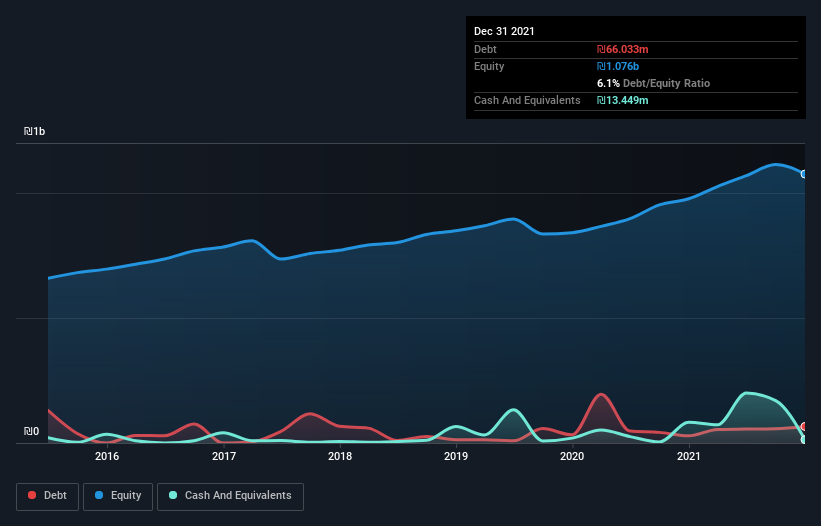
Task: Select the 2021 x-axis label
Action: pyautogui.click(x=689, y=456)
